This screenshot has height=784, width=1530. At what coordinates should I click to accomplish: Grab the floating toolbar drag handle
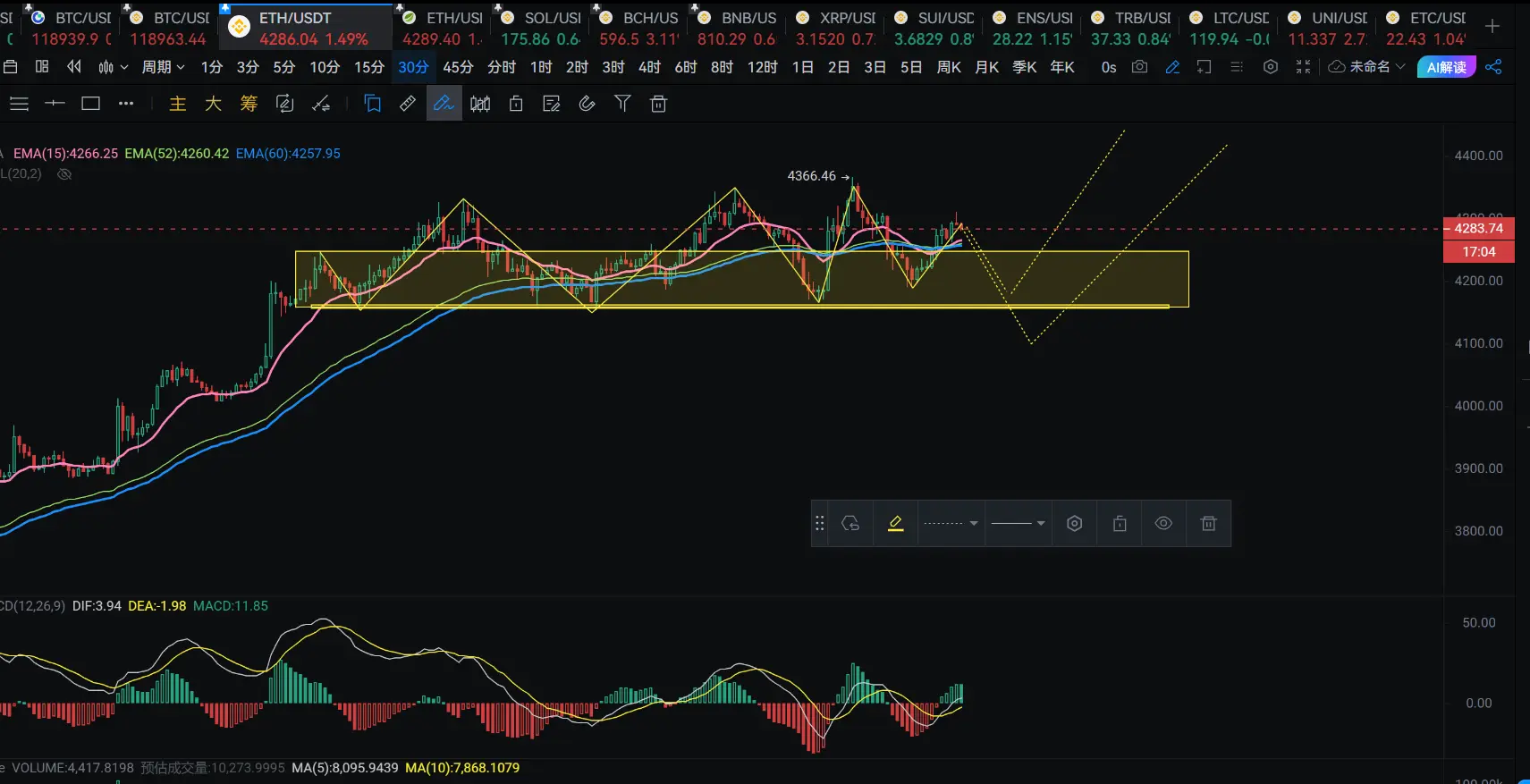point(819,524)
